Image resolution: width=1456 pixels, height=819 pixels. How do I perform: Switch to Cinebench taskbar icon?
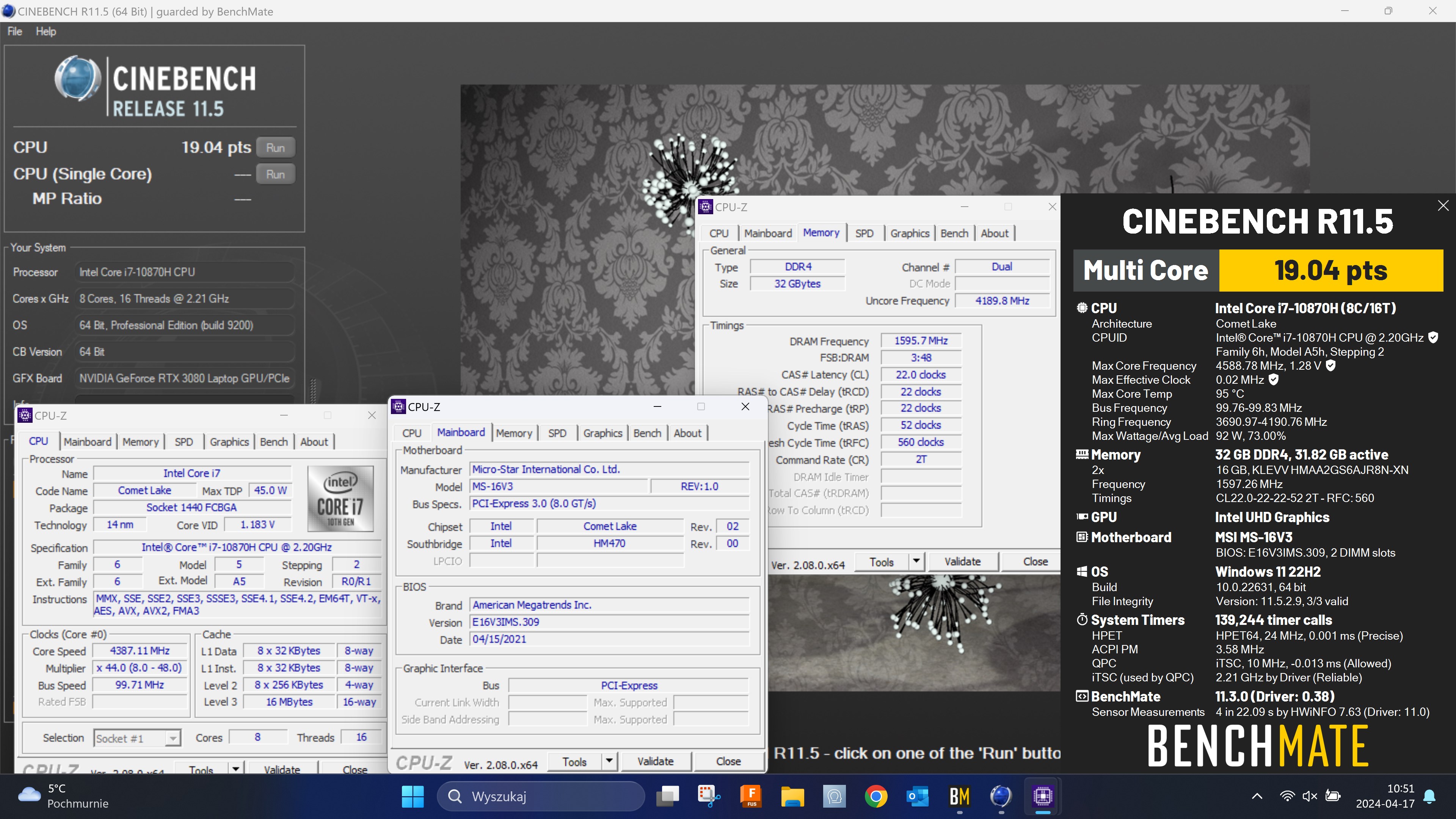click(x=1001, y=796)
